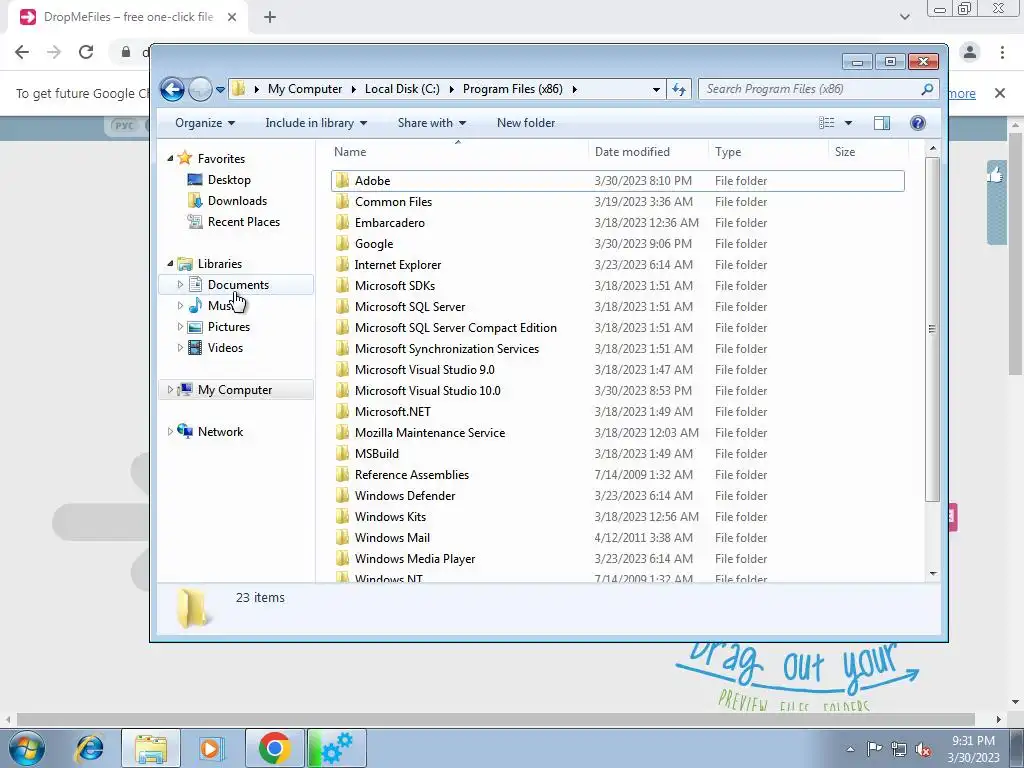
Task: Select the Embarcadero folder
Action: click(x=390, y=223)
